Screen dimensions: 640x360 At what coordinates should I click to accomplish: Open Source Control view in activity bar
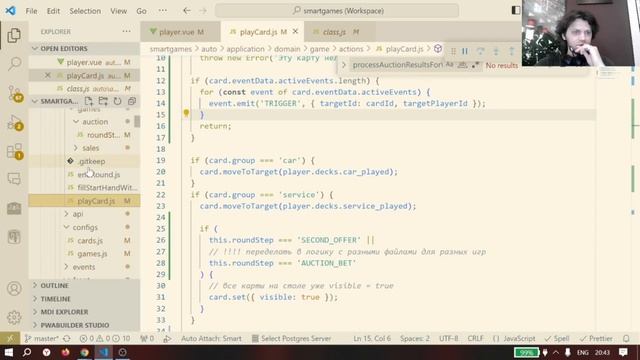click(x=15, y=93)
